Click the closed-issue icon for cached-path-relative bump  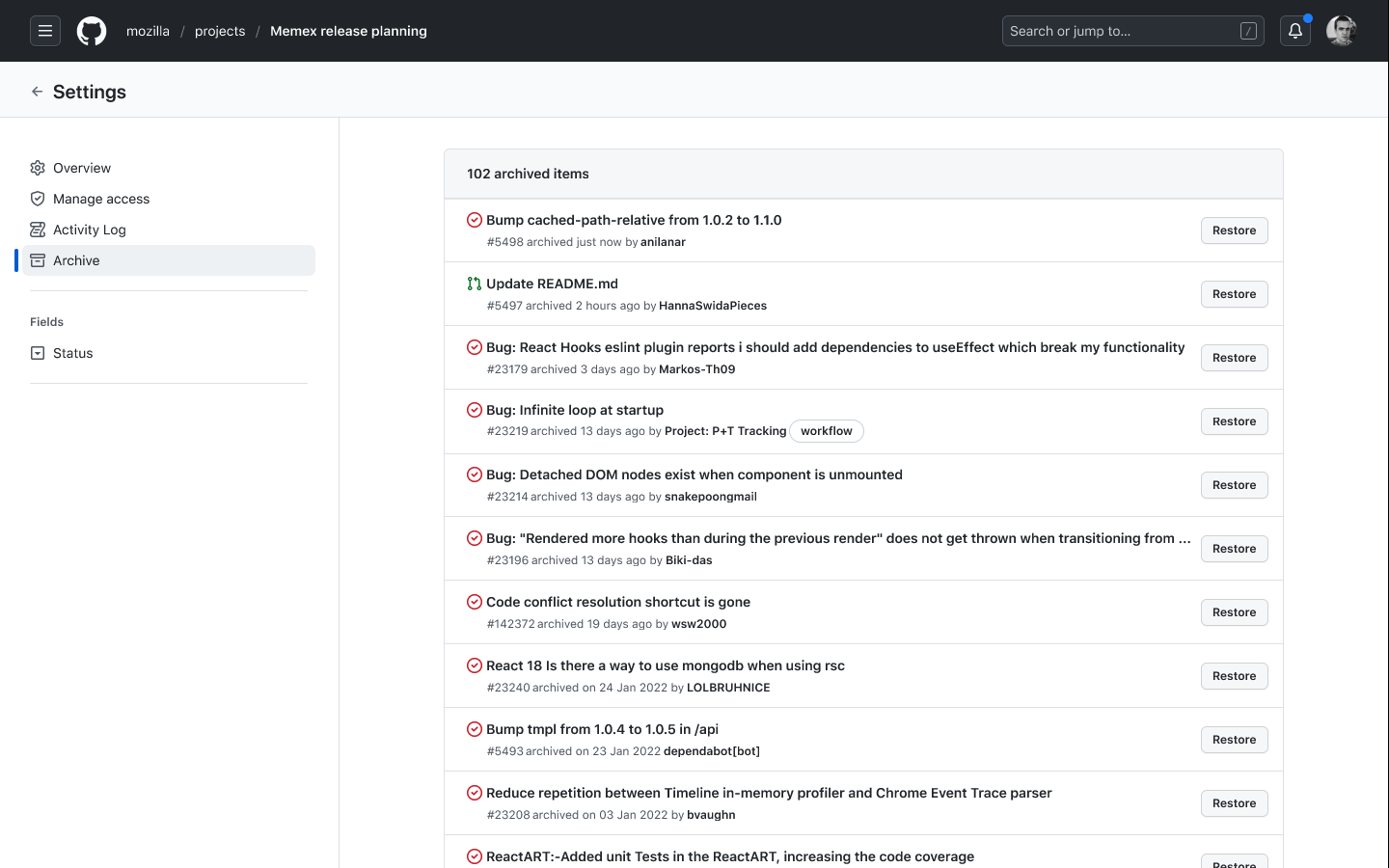click(x=475, y=220)
